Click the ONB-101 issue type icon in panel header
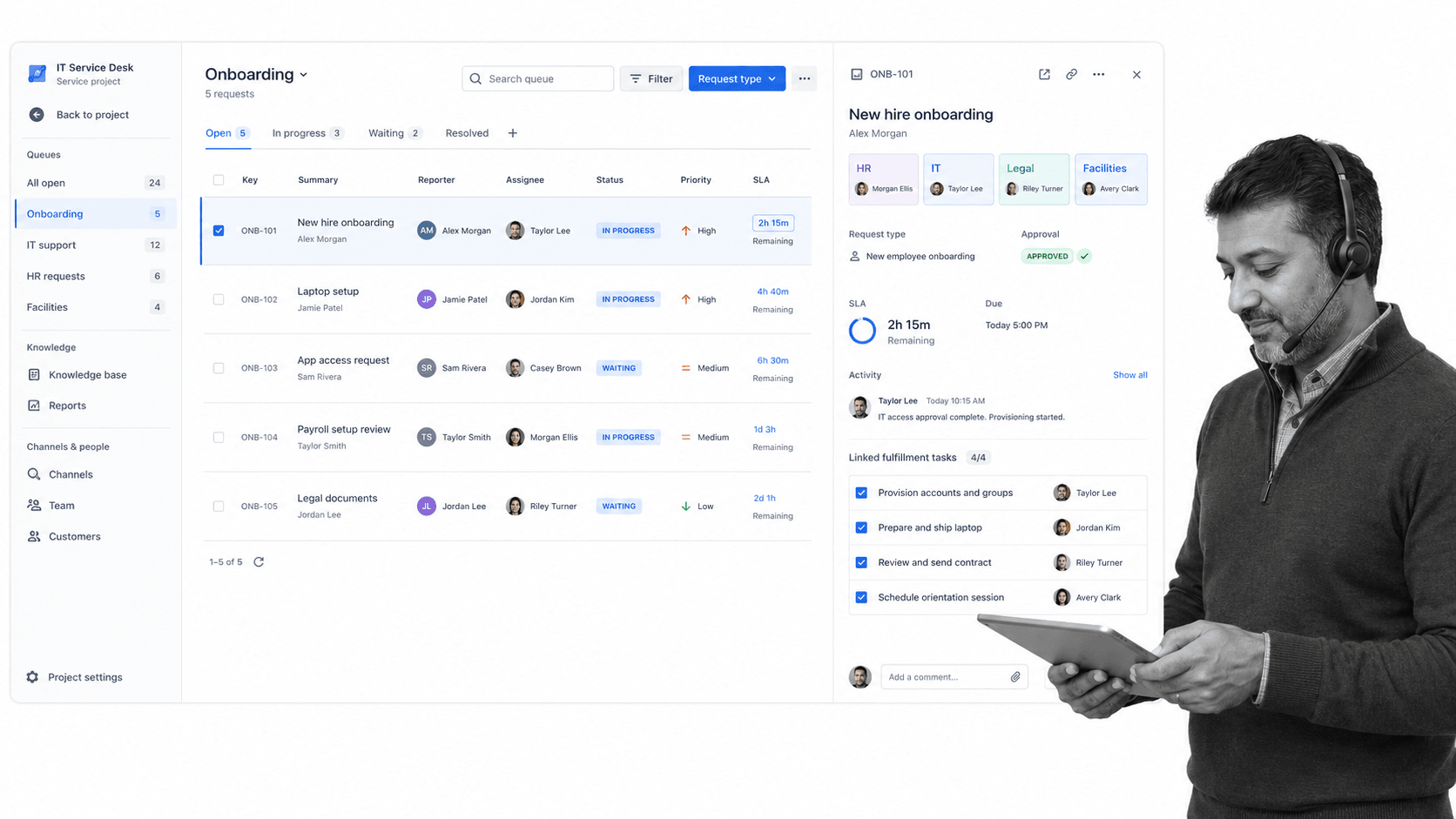The width and height of the screenshot is (1456, 819). coord(857,75)
